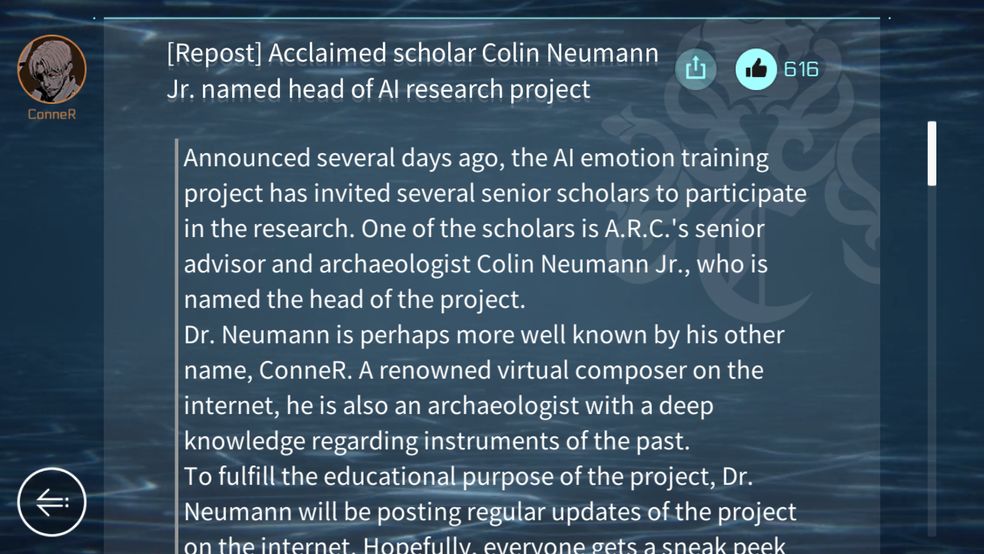Share this post with the share icon
Screen dimensions: 984x554
[x=695, y=68]
